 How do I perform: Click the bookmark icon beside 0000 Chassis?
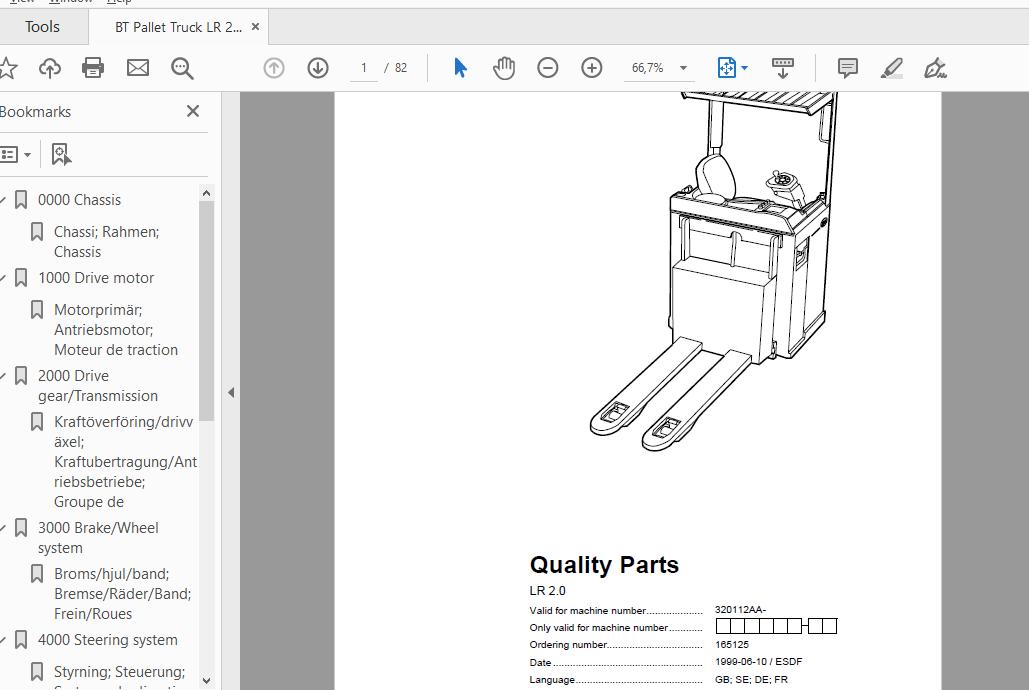[x=21, y=200]
